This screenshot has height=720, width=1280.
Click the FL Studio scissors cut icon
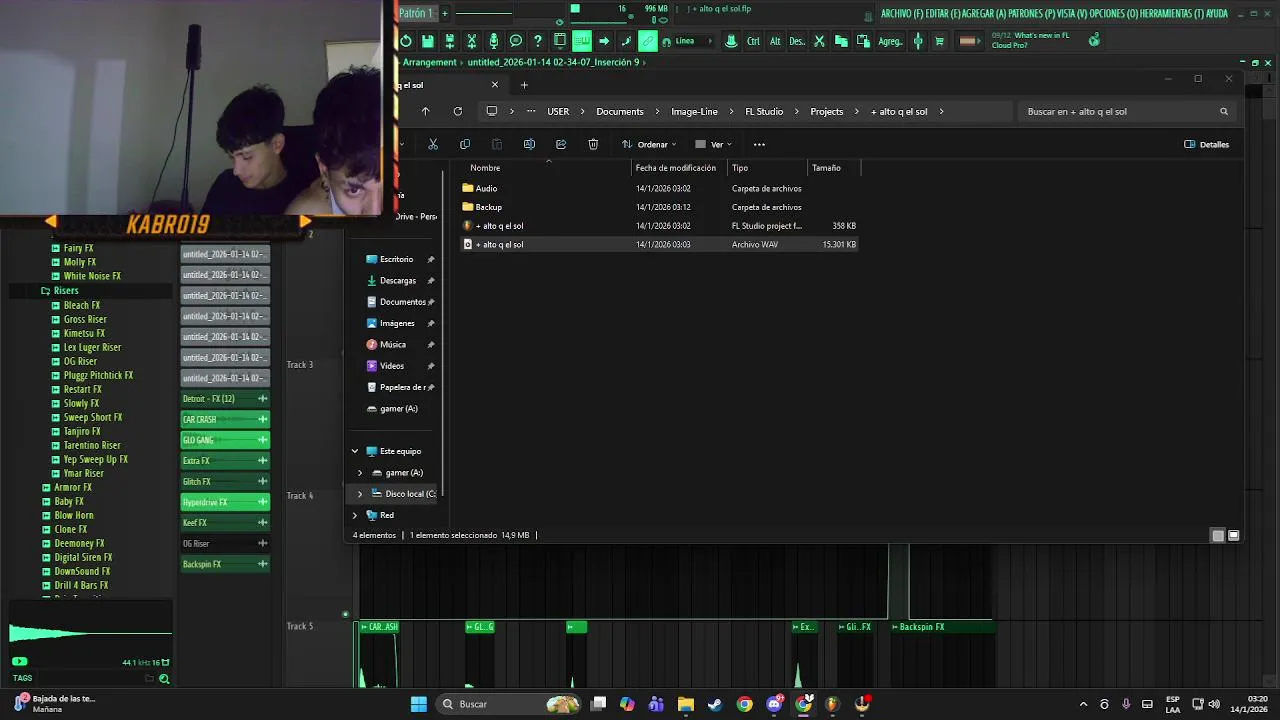coord(819,41)
